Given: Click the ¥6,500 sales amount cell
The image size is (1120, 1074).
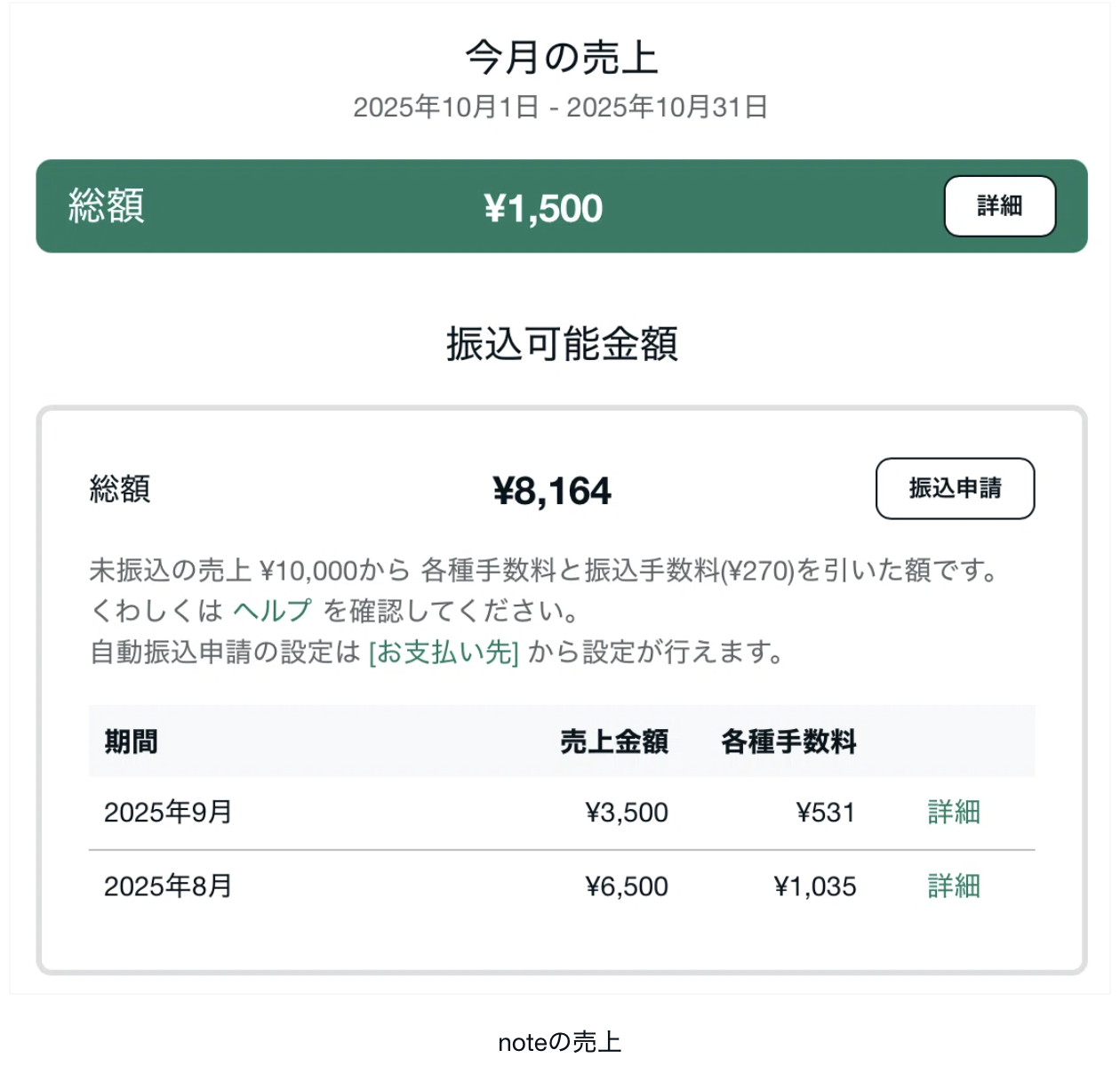Looking at the screenshot, I should click(x=627, y=886).
